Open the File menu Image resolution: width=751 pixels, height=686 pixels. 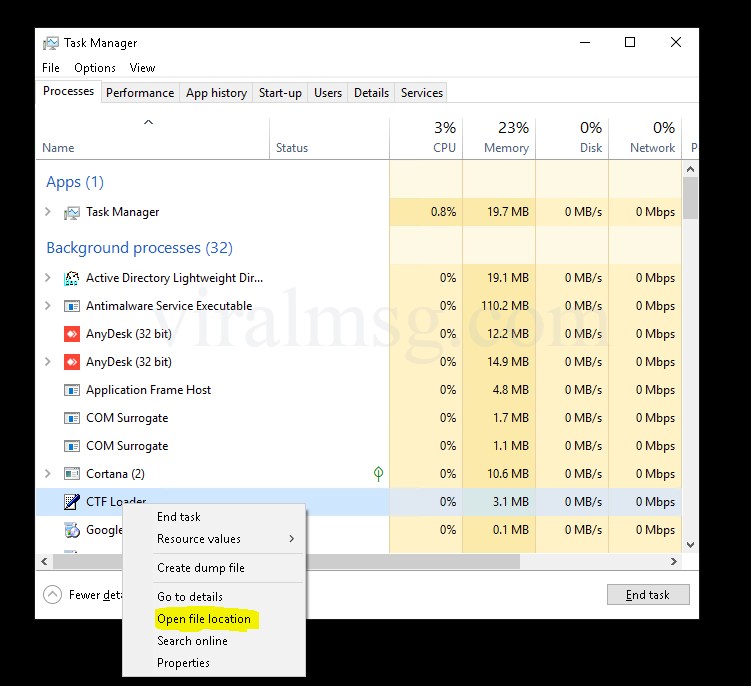tap(51, 68)
